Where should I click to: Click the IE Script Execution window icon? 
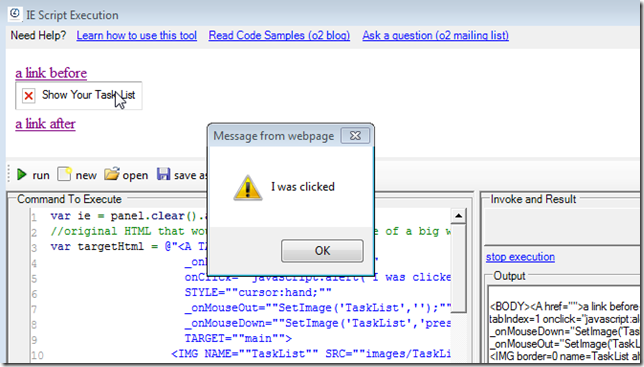pyautogui.click(x=15, y=14)
